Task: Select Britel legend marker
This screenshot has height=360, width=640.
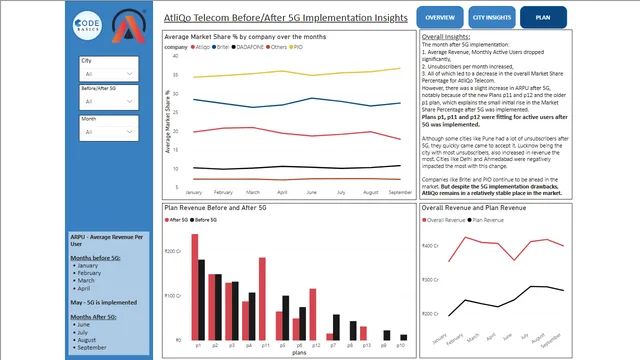Action: [x=214, y=47]
